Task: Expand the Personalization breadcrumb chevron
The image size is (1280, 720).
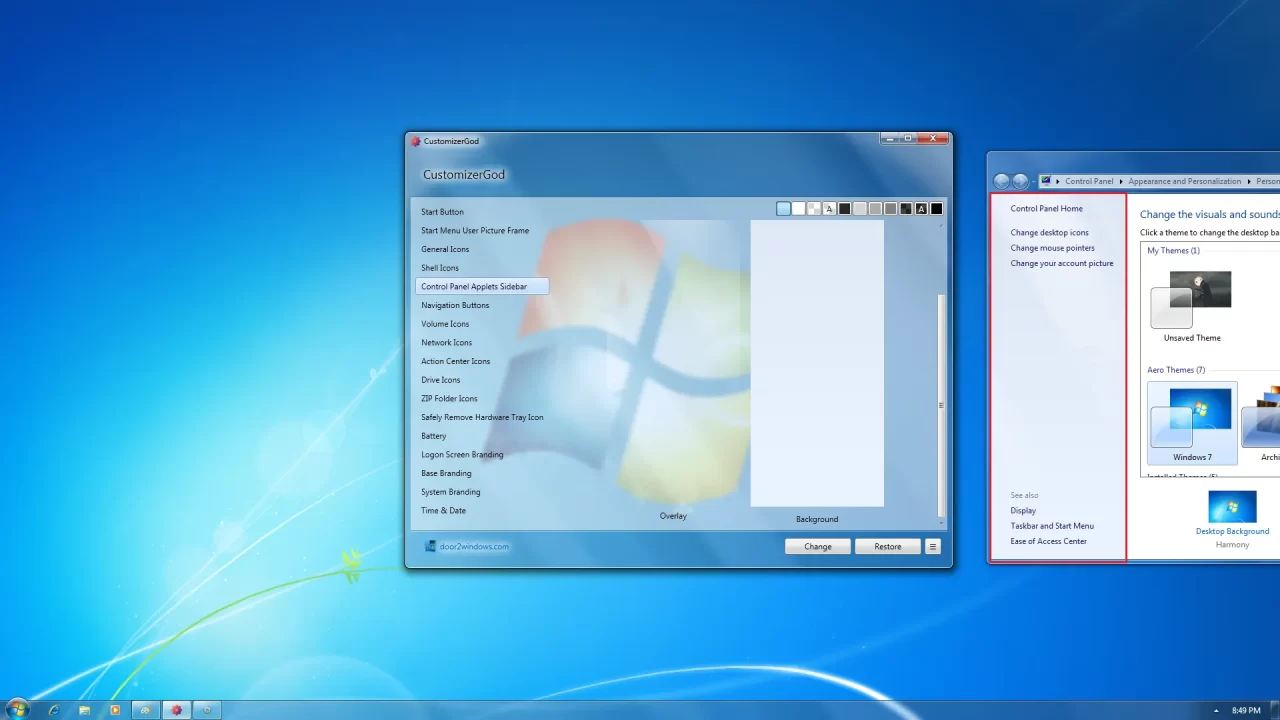Action: (1251, 181)
